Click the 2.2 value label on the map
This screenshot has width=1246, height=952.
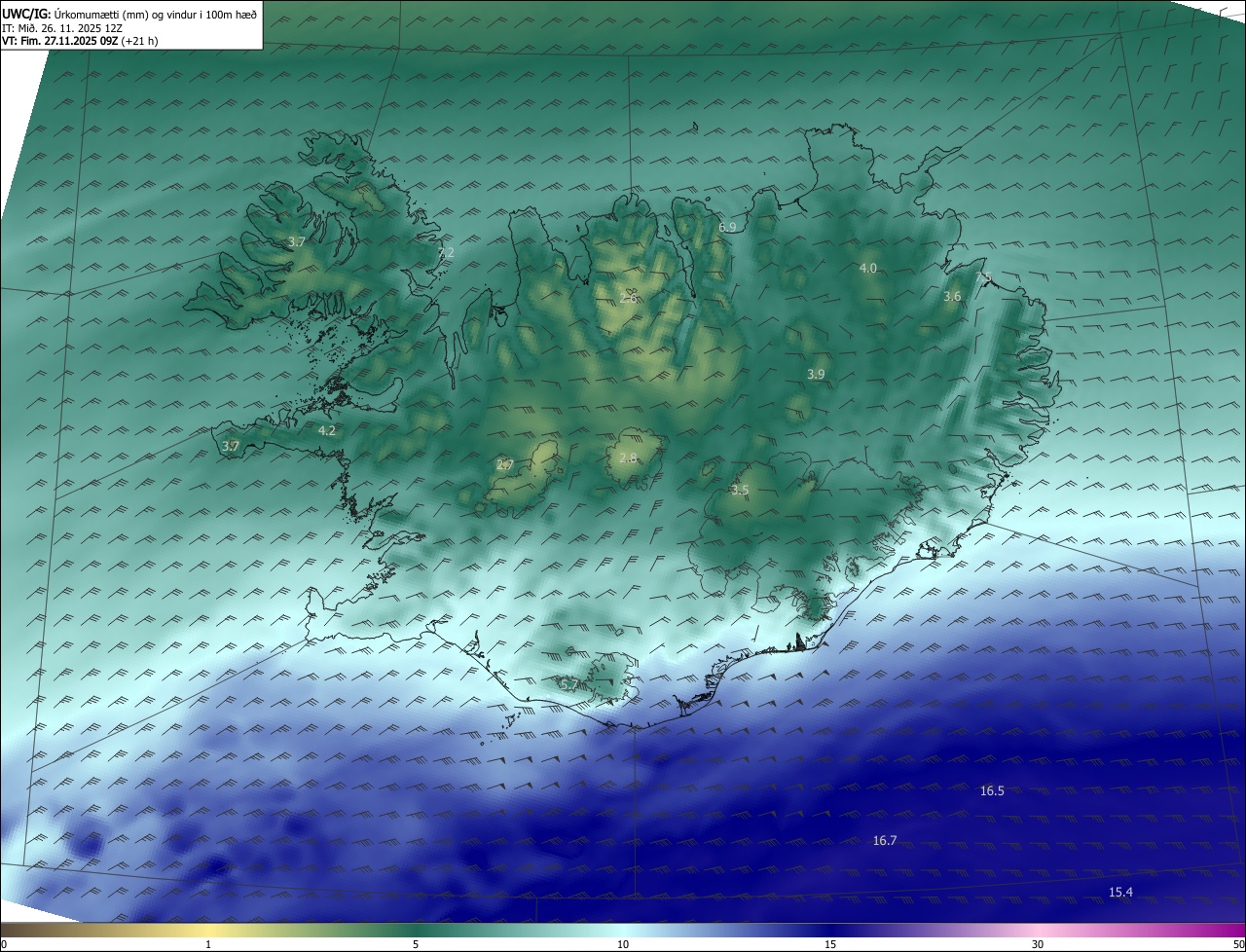pos(446,252)
